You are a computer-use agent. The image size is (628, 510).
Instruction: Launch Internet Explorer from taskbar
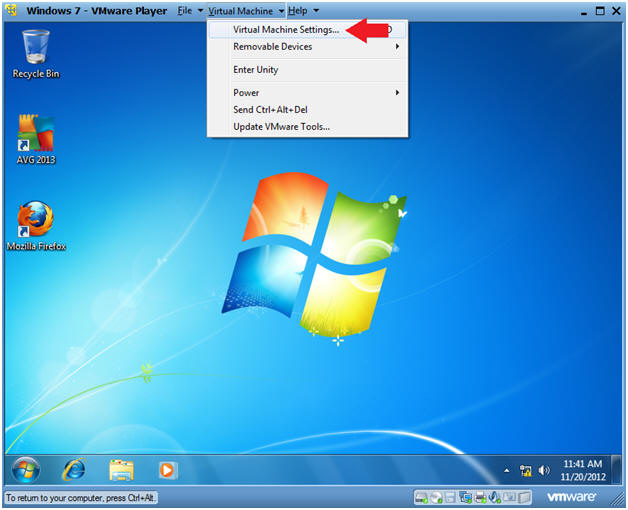(74, 470)
